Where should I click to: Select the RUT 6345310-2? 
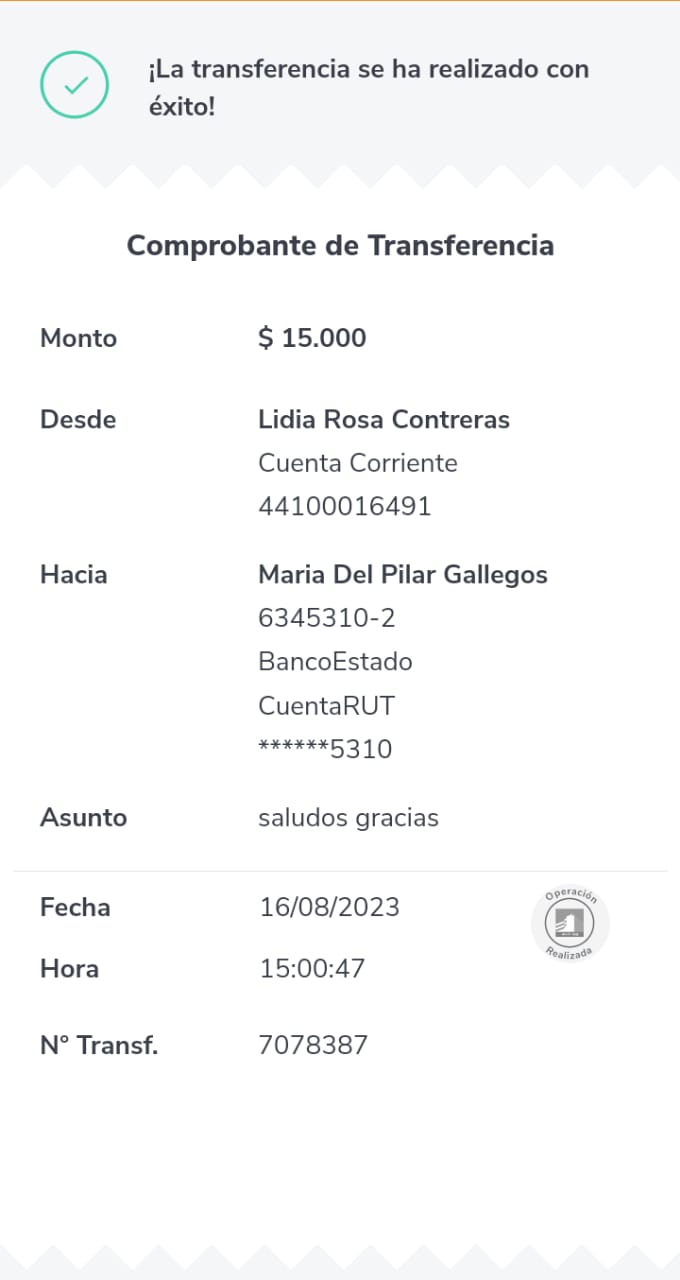[326, 618]
